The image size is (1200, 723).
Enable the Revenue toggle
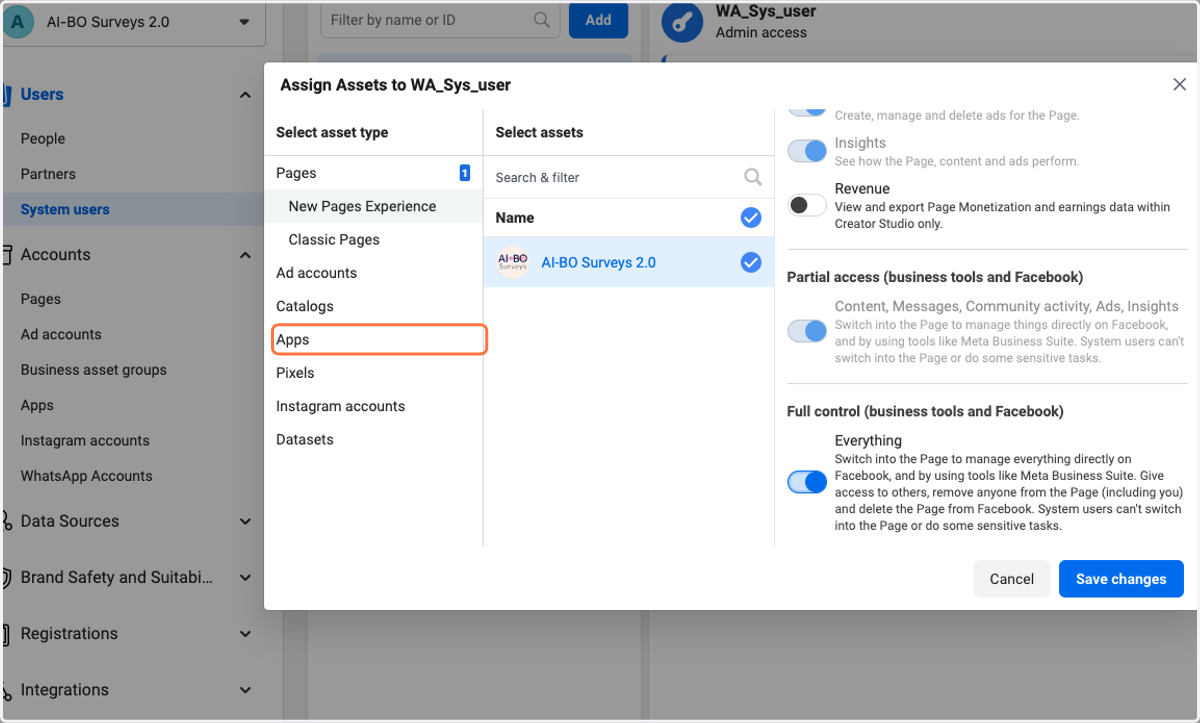click(807, 205)
